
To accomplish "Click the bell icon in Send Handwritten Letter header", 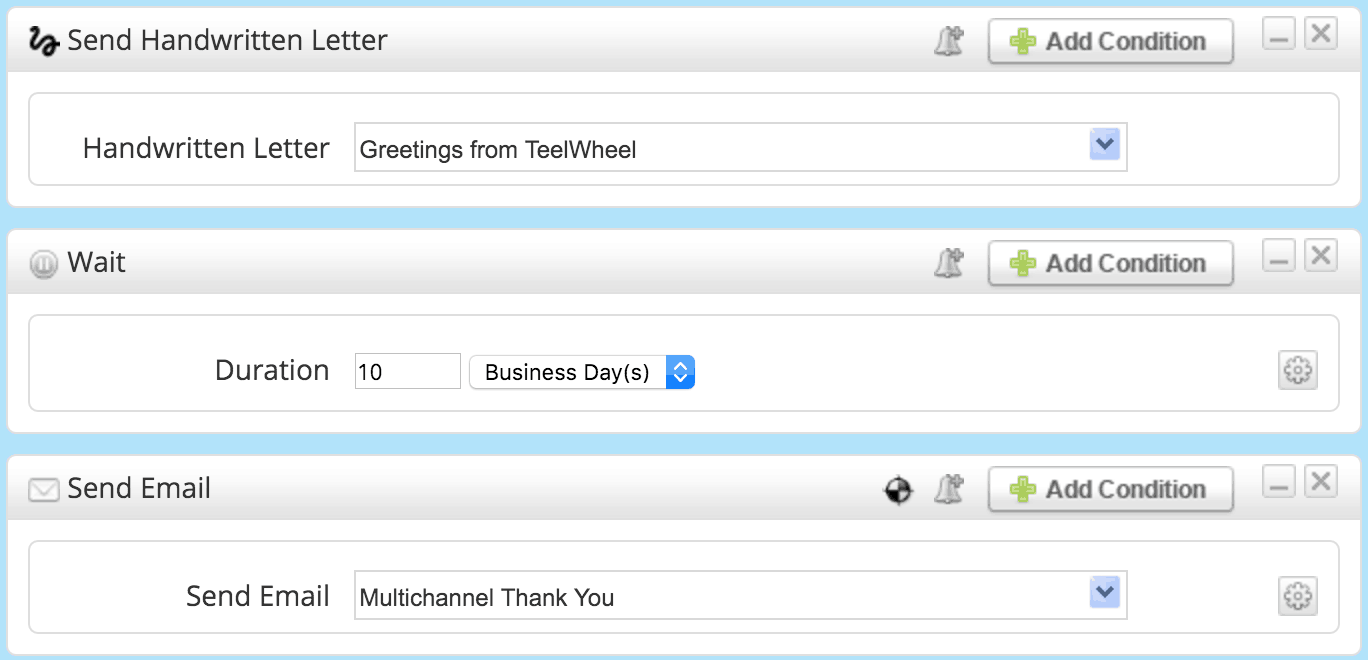I will coord(948,41).
